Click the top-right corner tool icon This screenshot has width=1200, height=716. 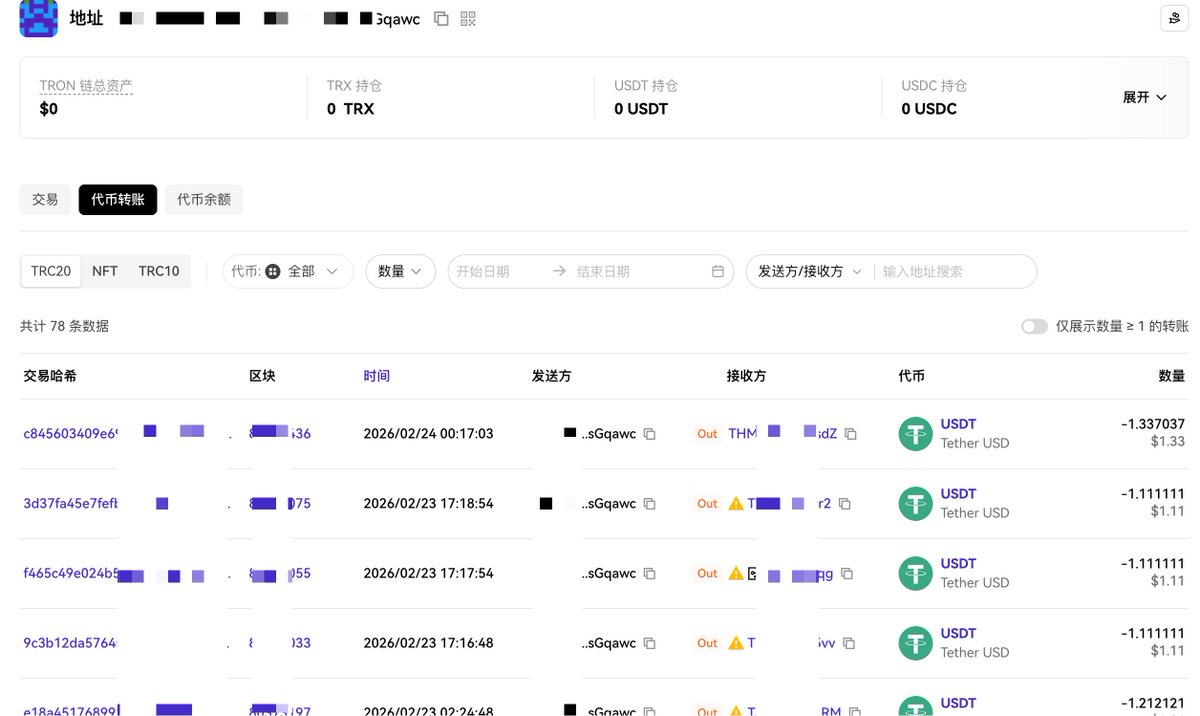click(x=1173, y=18)
